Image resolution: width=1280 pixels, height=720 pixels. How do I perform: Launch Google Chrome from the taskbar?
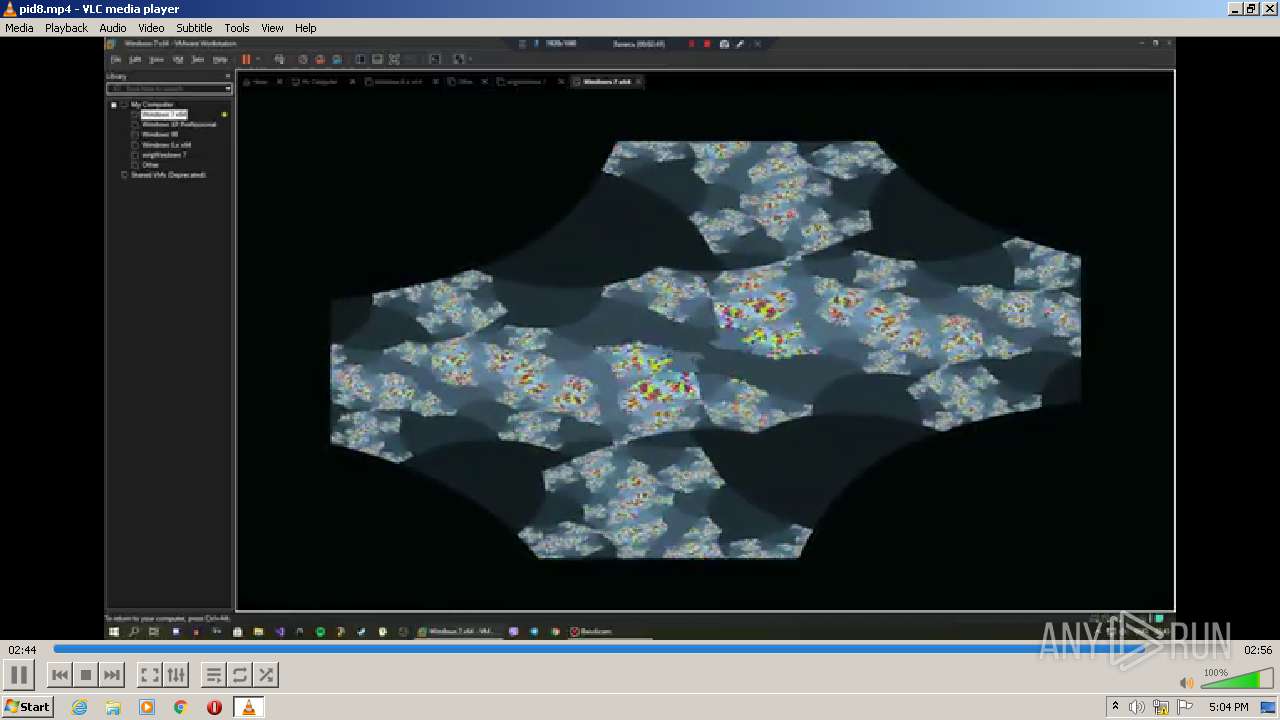click(181, 707)
